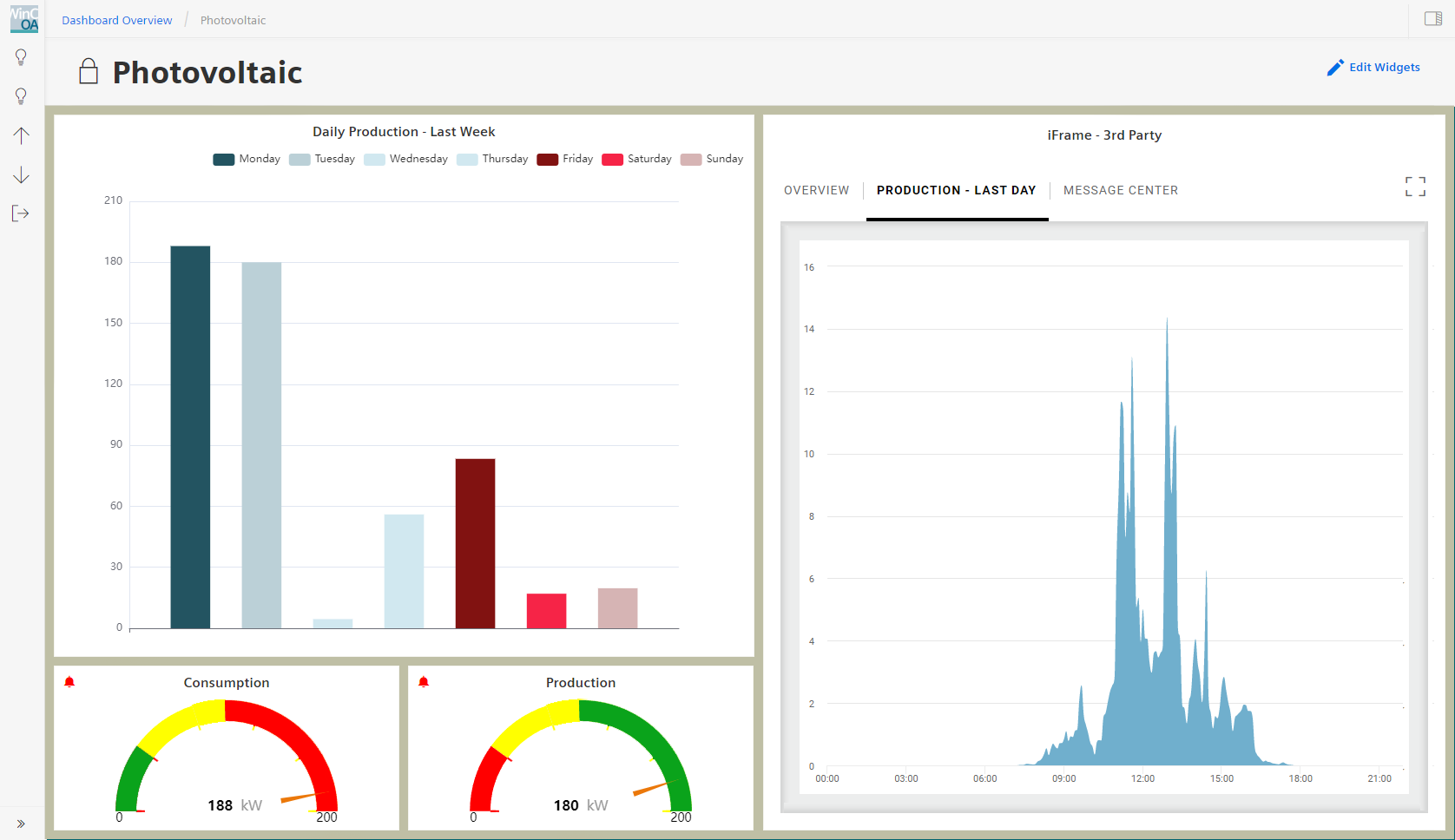Click the lock icon beside Photovoltaic title
The height and width of the screenshot is (840, 1455).
(89, 71)
